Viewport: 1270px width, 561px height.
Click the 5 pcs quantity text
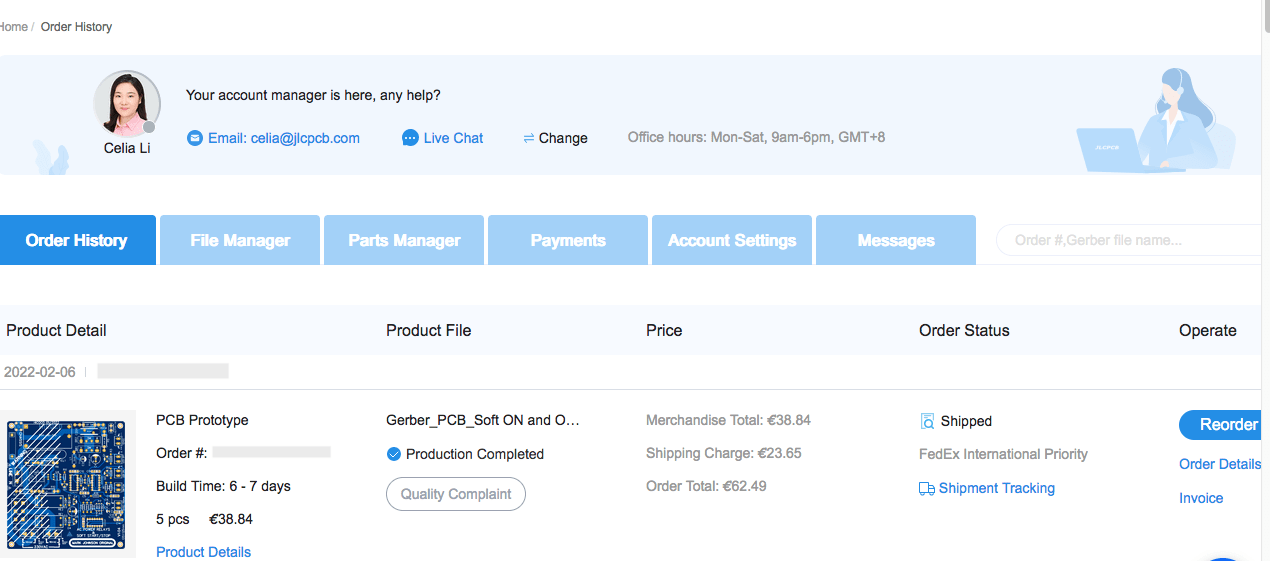174,520
